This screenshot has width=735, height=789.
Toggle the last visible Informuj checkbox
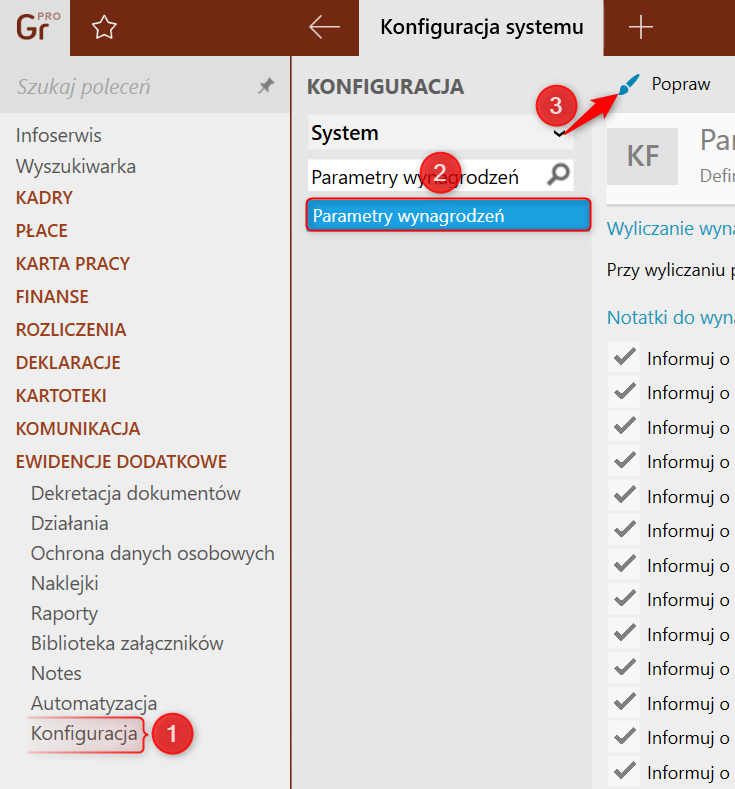(625, 771)
